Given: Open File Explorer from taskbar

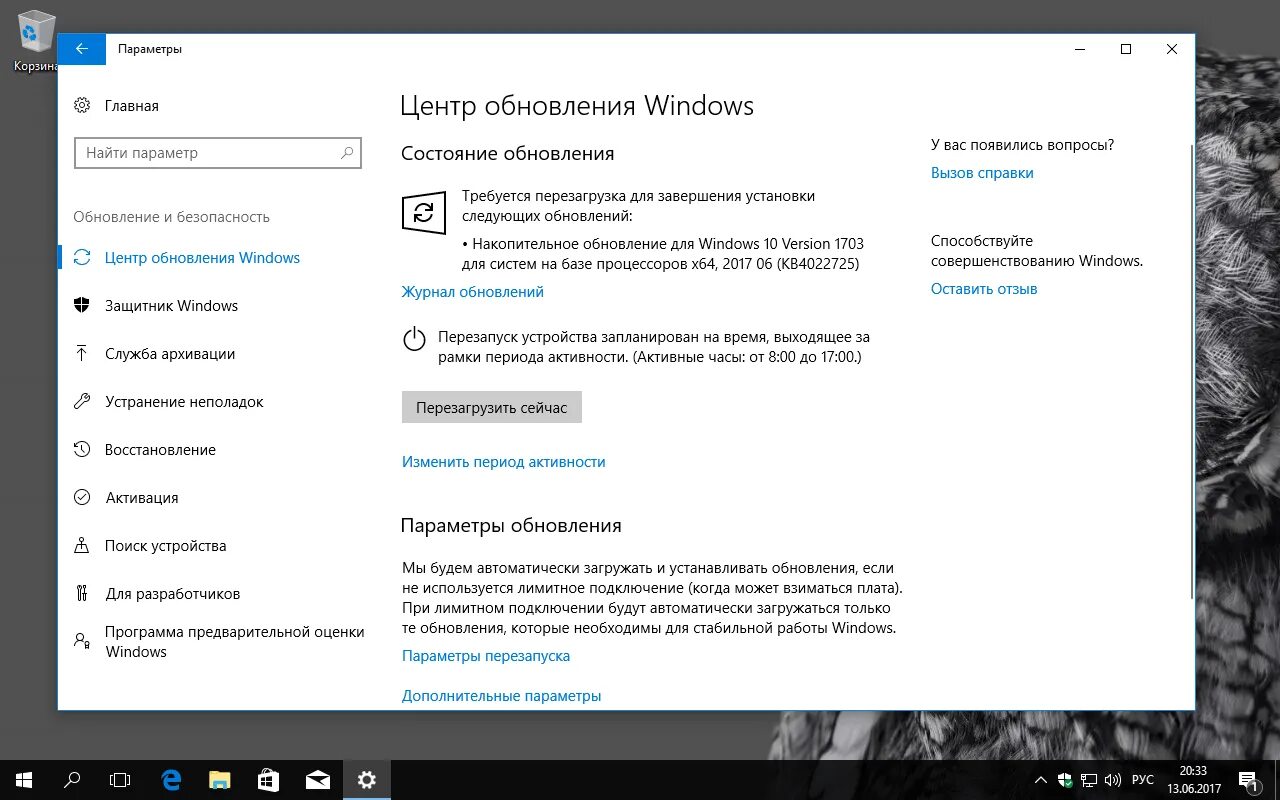Looking at the screenshot, I should (x=220, y=780).
